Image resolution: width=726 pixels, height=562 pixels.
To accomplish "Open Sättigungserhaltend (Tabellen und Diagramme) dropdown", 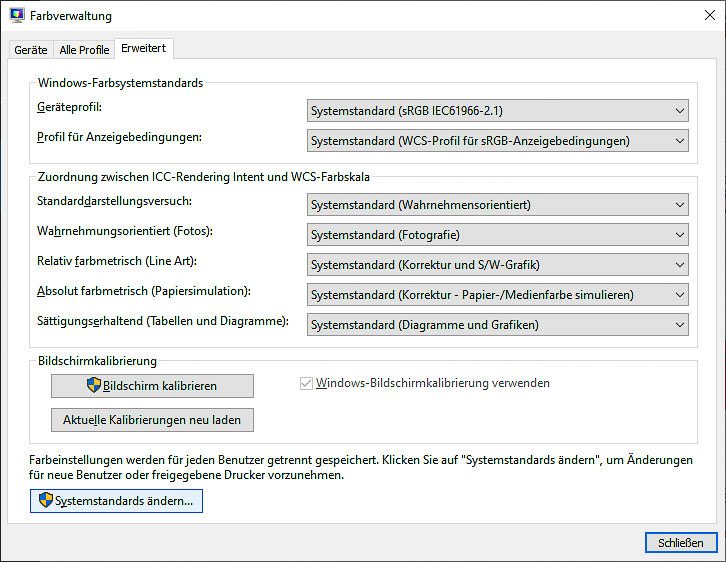I will pos(498,325).
